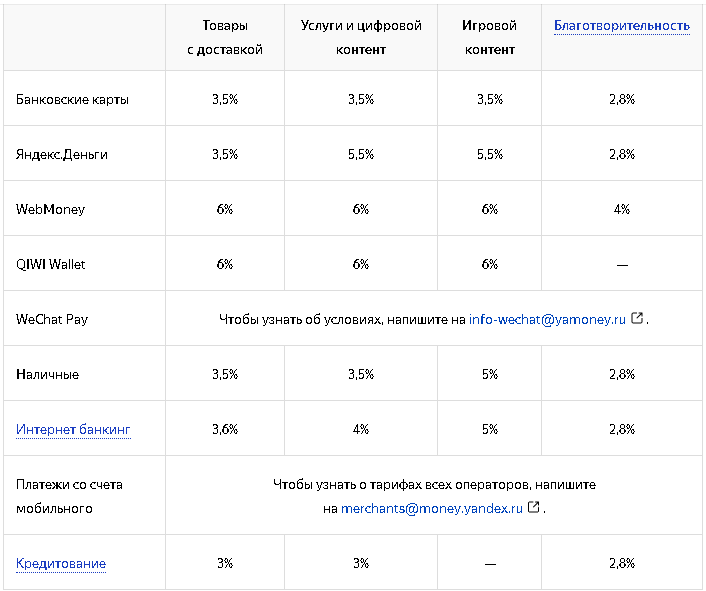This screenshot has height=591, width=706.
Task: Click the Товары с доставкой column header
Action: pyautogui.click(x=225, y=37)
